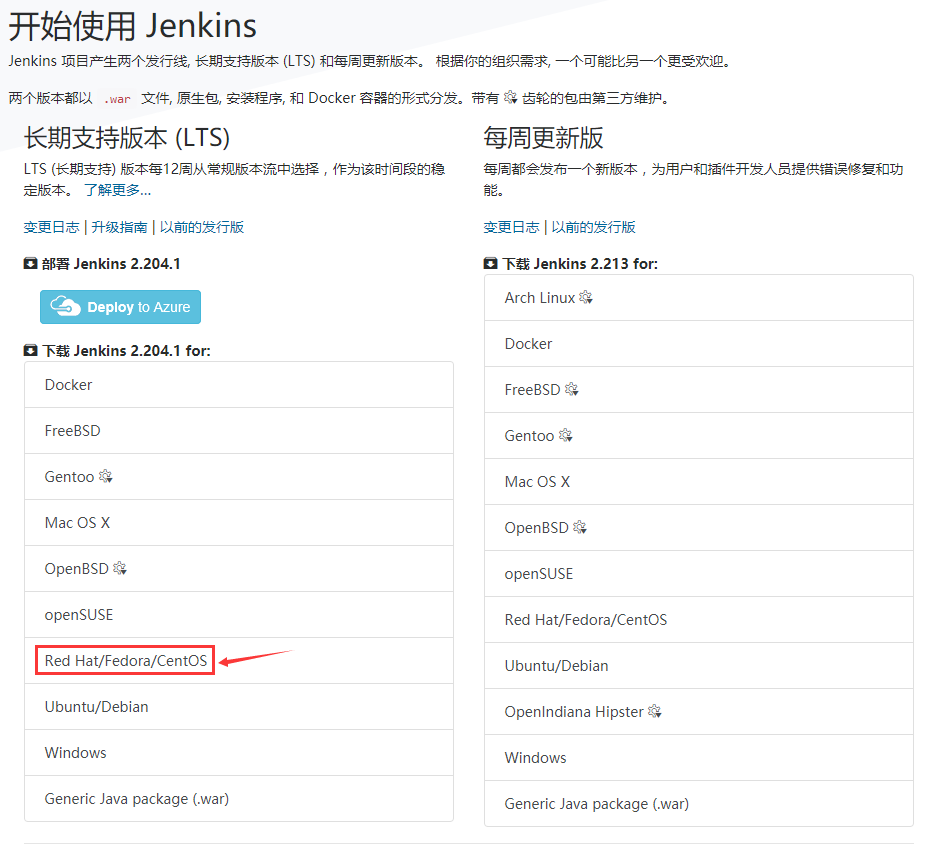Choose Ubuntu/Debian in the LTS list
Image resolution: width=929 pixels, height=846 pixels.
pos(239,707)
